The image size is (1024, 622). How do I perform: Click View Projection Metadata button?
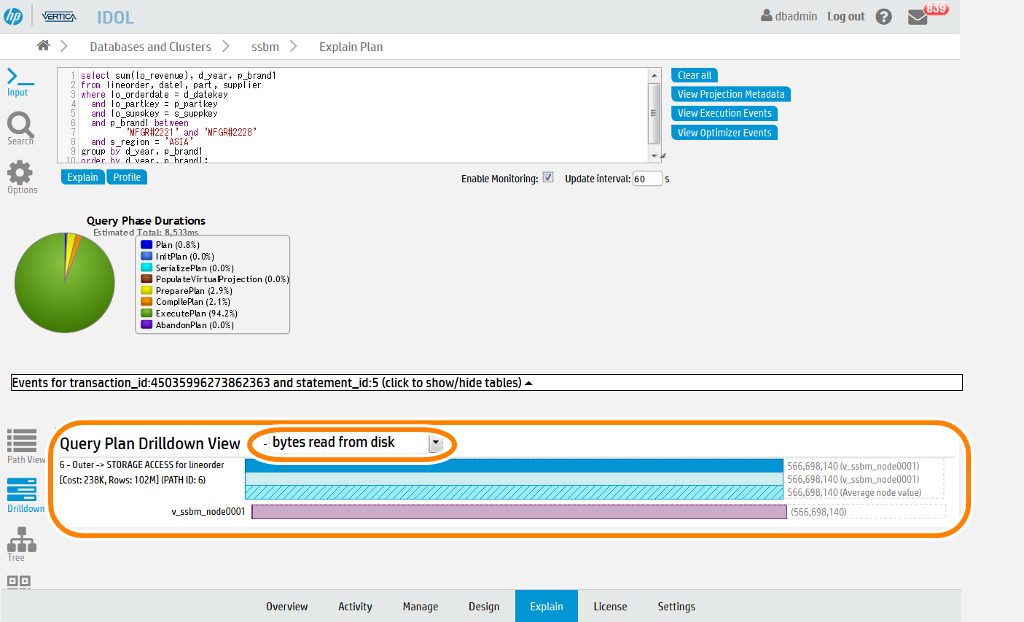[x=730, y=94]
